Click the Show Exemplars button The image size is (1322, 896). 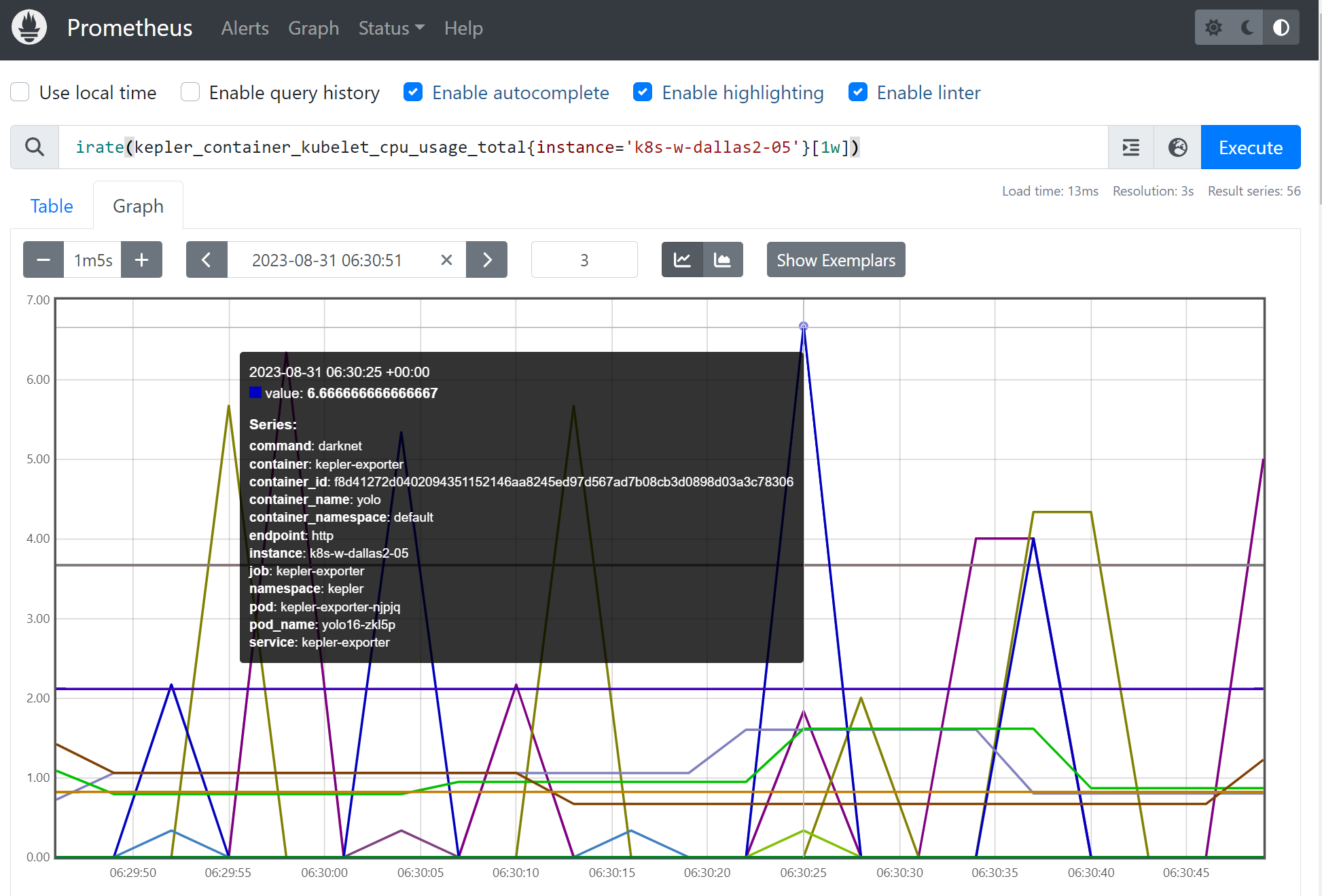click(836, 259)
